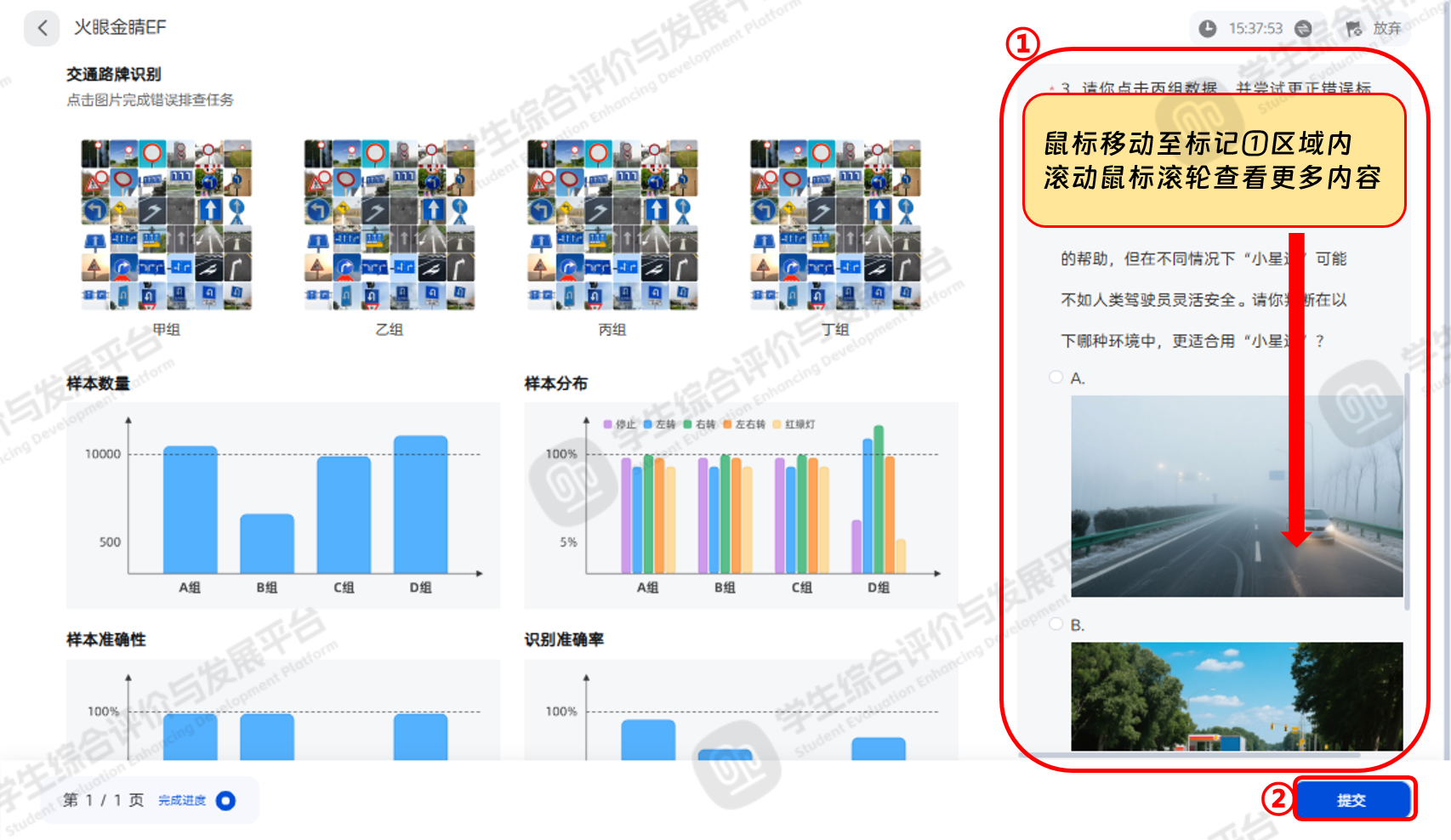Toggle the purple 停止 legend swatch
Image resolution: width=1451 pixels, height=840 pixels.
tap(608, 424)
